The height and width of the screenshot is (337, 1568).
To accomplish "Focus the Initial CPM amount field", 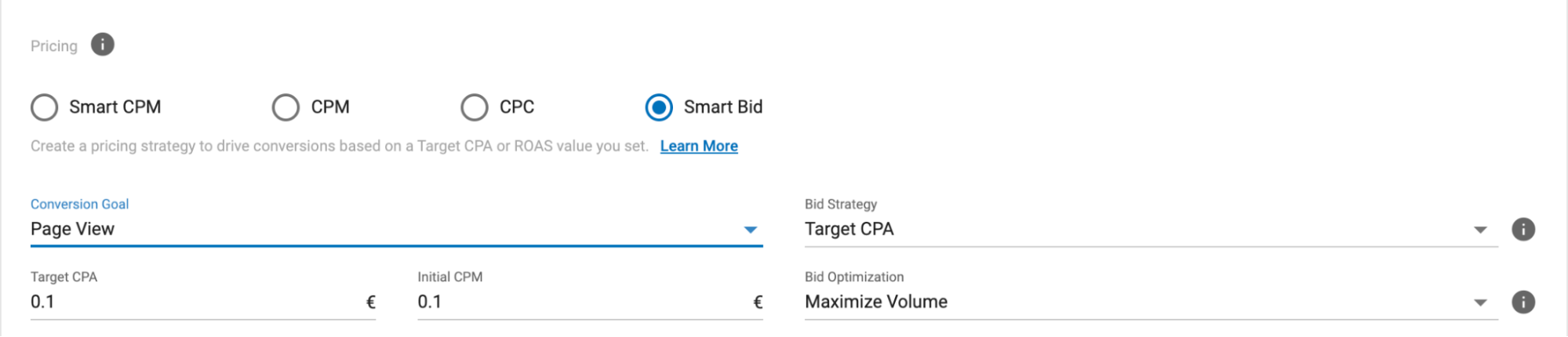I will point(580,302).
